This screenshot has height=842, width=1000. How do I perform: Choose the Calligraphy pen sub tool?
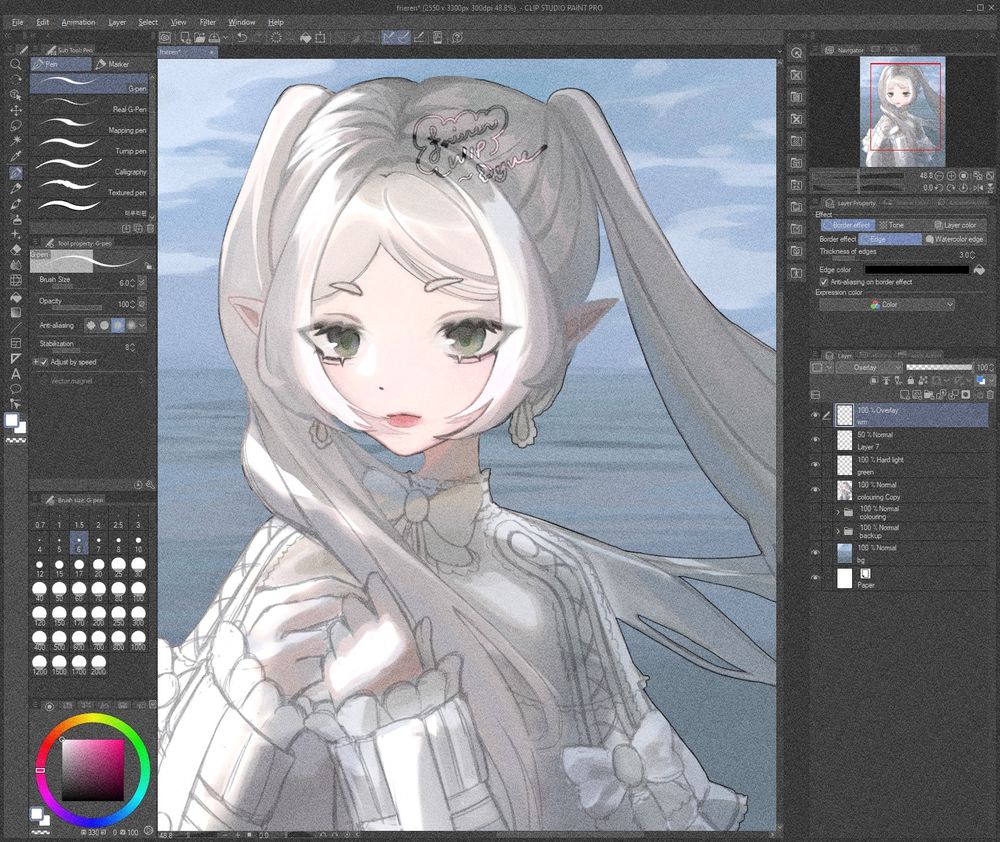coord(89,167)
